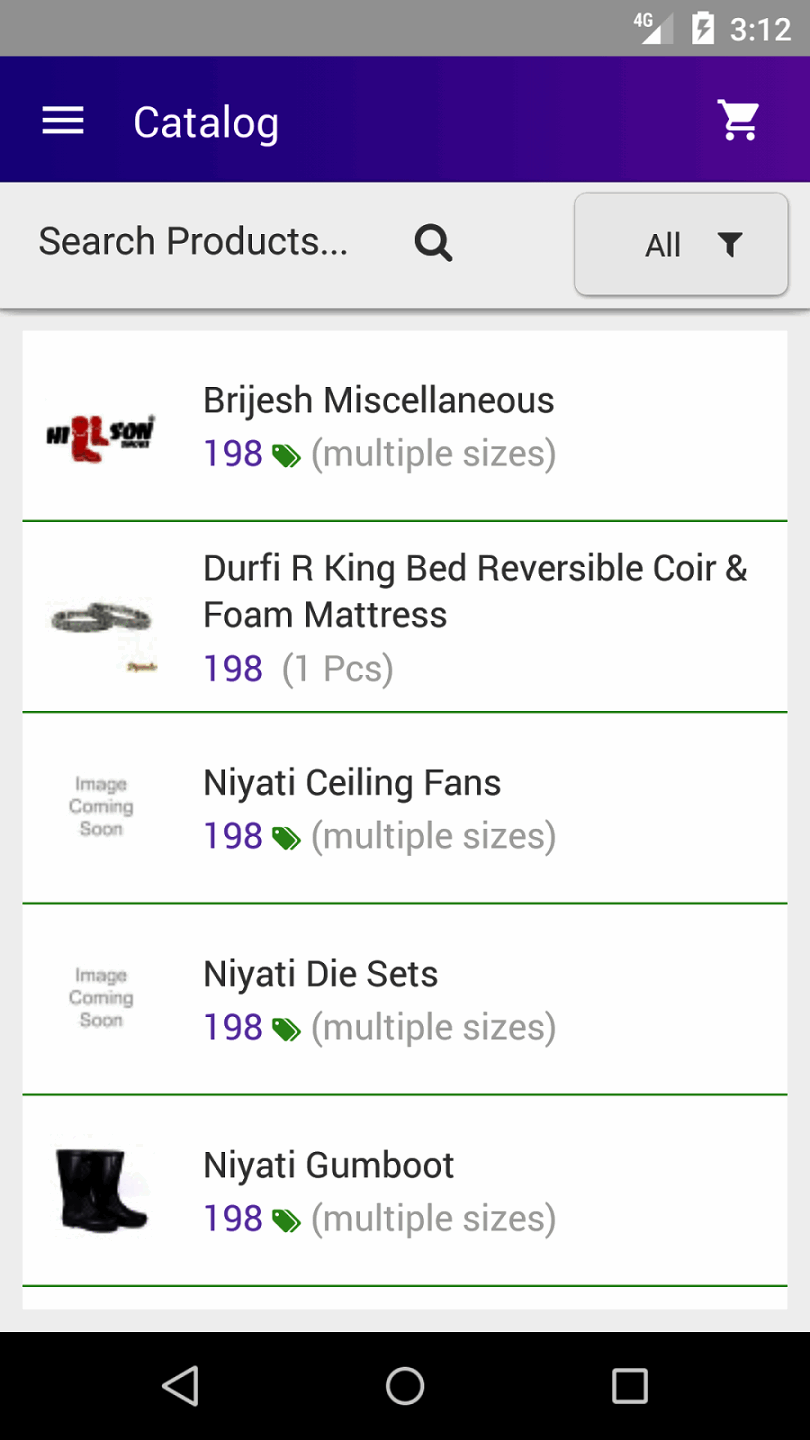Type in the Search Products field
The width and height of the screenshot is (810, 1440).
193,242
